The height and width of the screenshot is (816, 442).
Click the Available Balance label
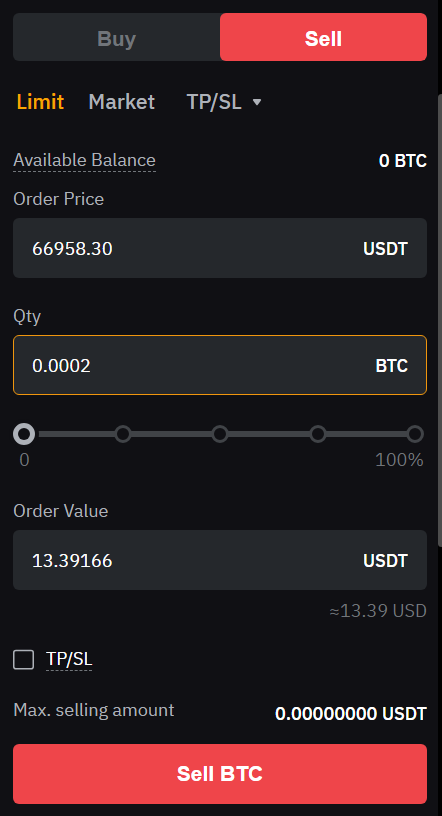coord(84,160)
